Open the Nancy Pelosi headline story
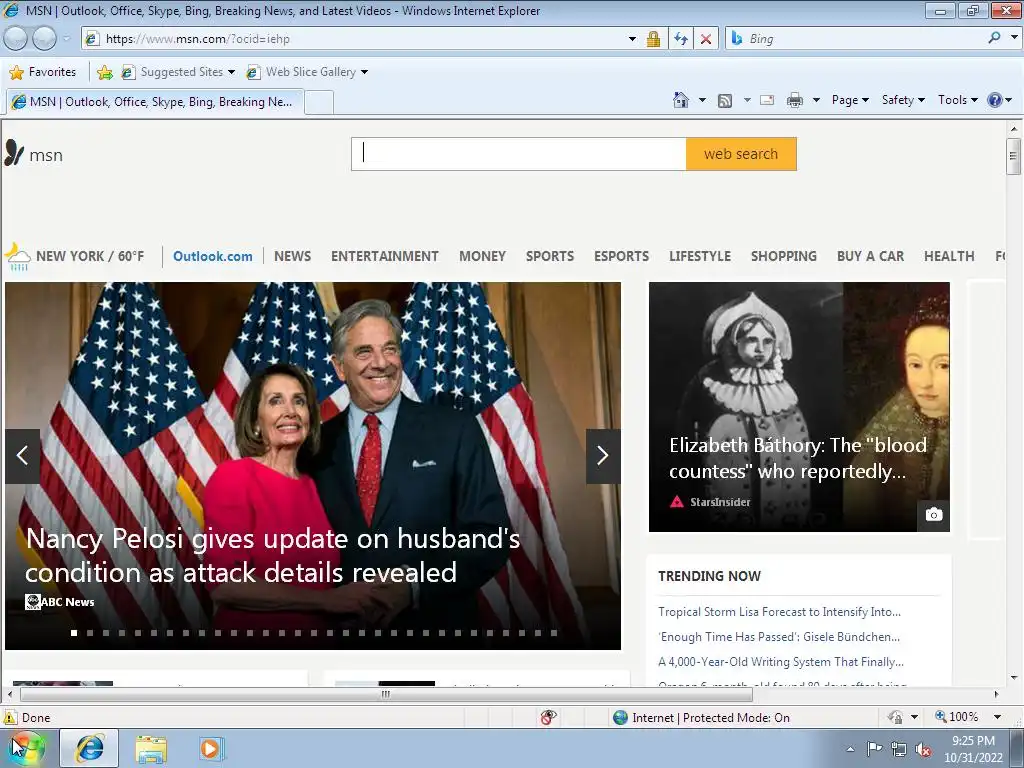 [273, 555]
